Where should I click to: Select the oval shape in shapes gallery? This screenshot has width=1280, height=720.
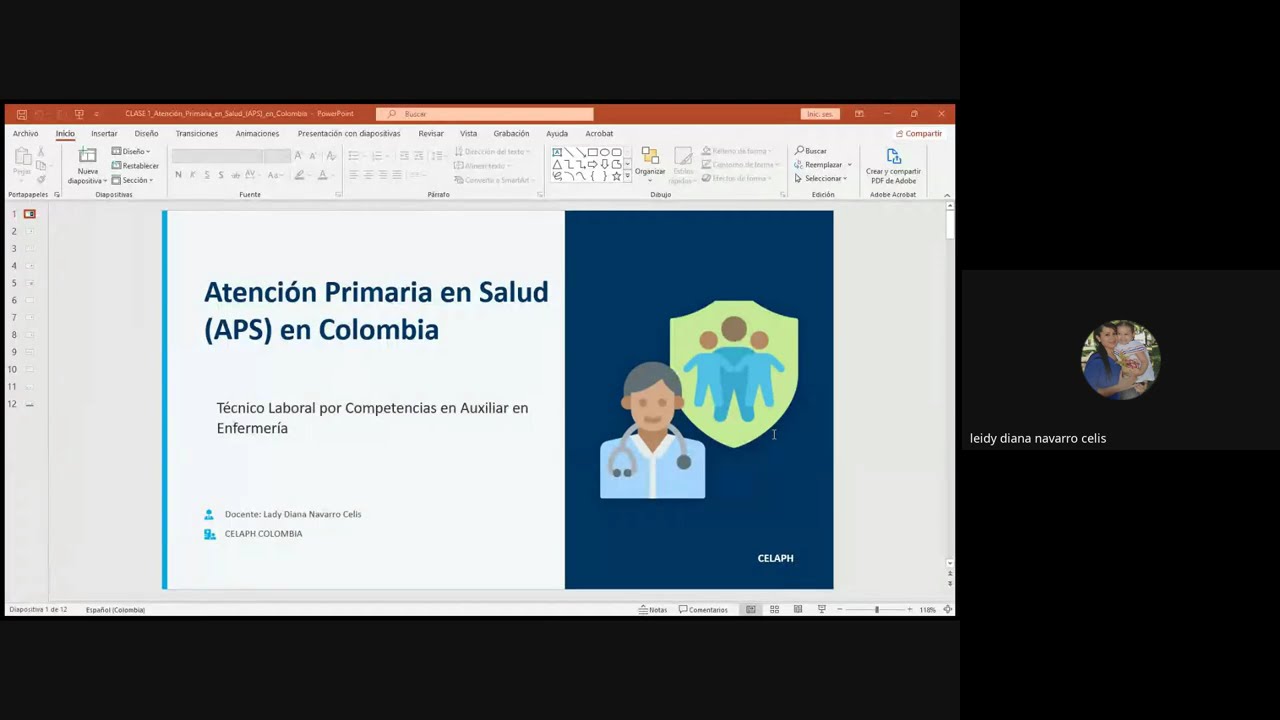[604, 152]
